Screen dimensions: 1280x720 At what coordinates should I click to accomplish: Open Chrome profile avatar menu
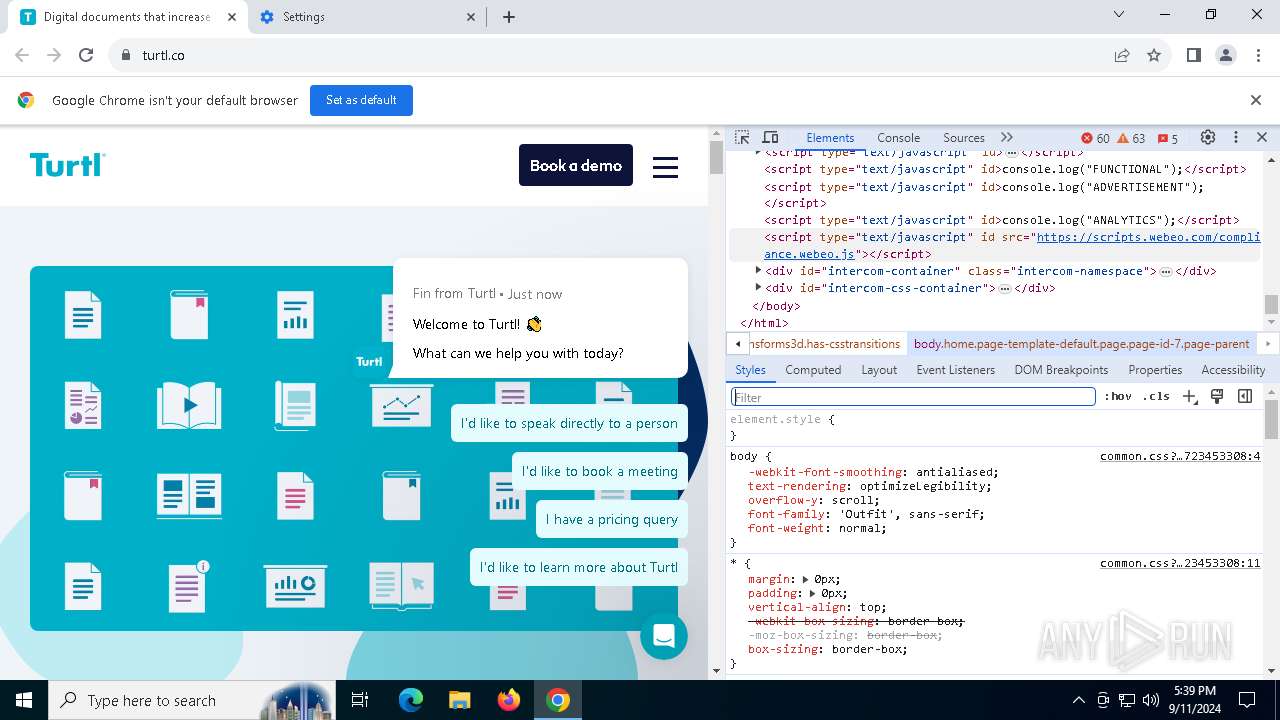pos(1226,55)
